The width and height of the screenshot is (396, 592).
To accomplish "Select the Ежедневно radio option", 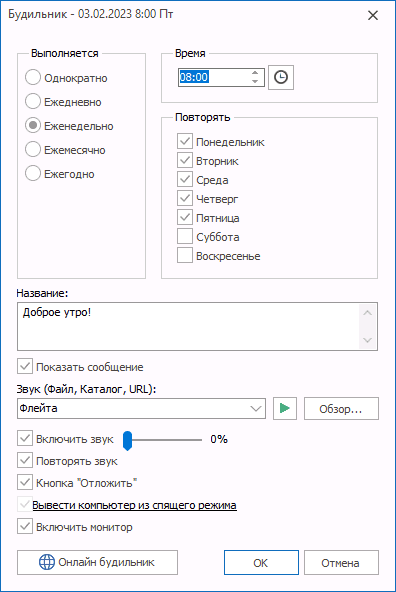I will pyautogui.click(x=33, y=102).
